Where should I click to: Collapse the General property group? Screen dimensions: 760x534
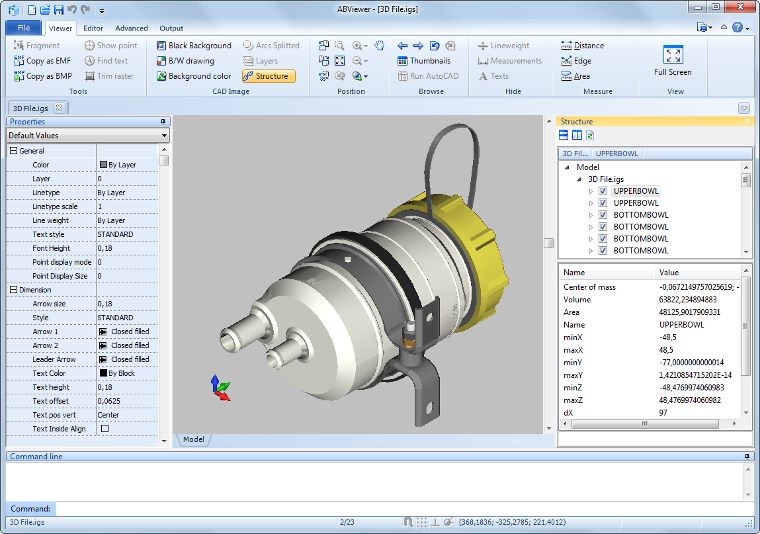[x=12, y=151]
